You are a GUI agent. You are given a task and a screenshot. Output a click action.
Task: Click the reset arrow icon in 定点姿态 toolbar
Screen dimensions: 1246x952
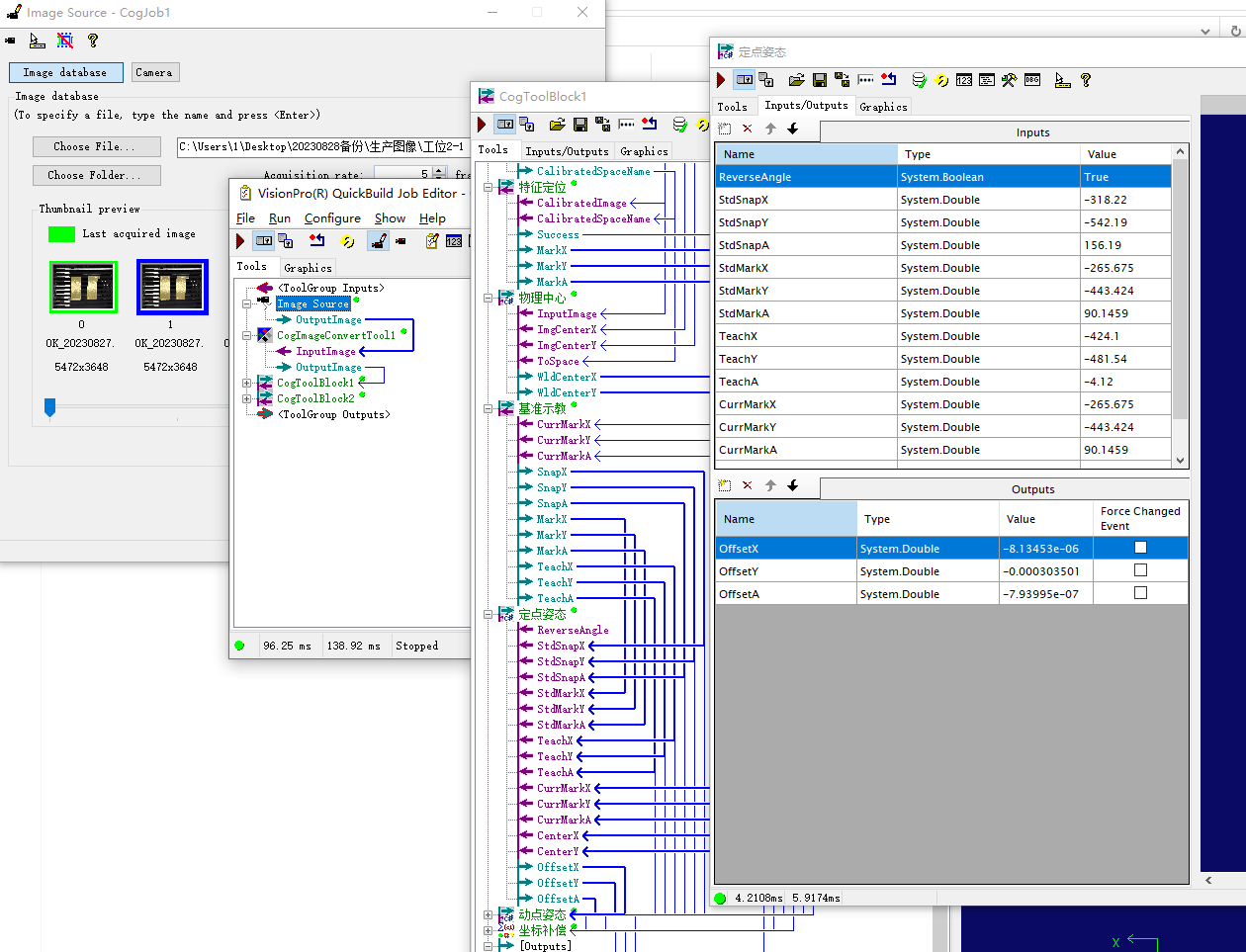[x=888, y=80]
